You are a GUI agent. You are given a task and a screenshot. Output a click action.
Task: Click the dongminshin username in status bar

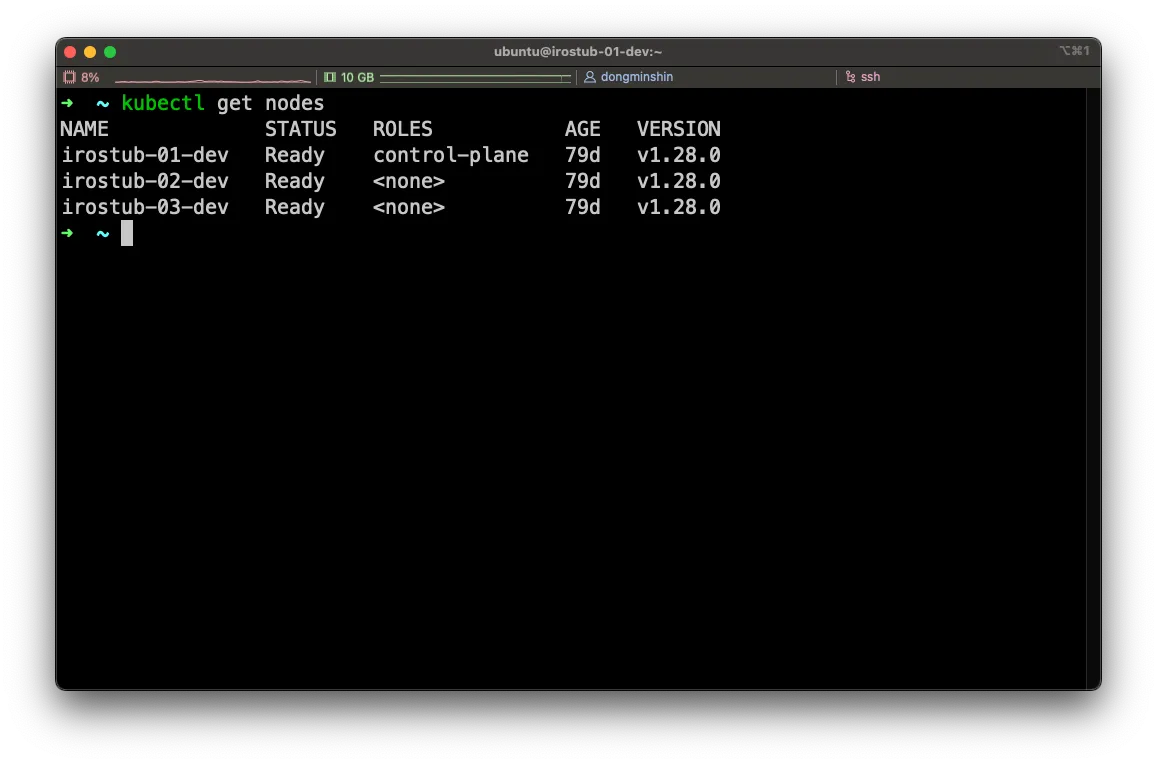pyautogui.click(x=638, y=77)
